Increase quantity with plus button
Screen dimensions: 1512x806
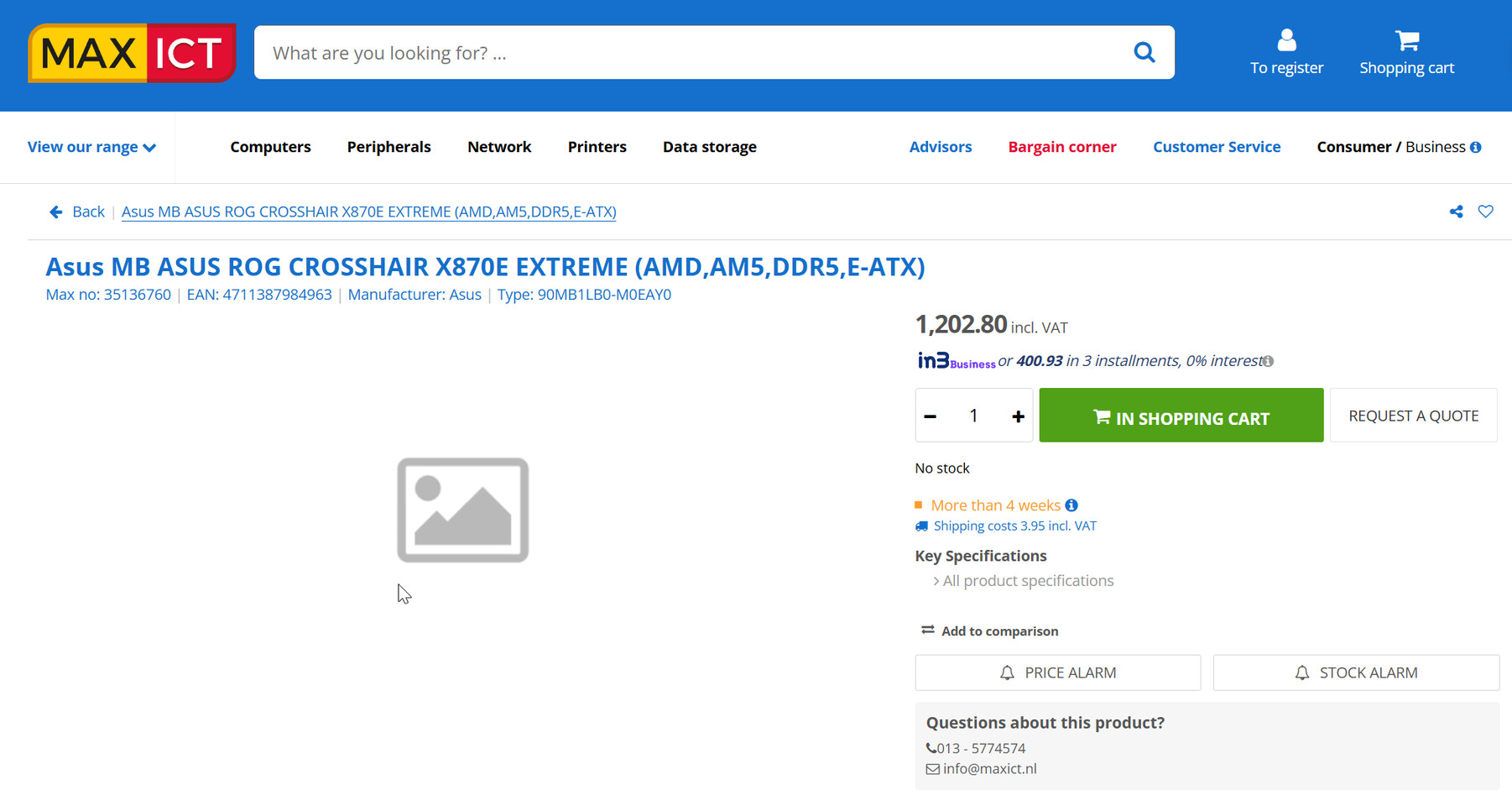1018,416
